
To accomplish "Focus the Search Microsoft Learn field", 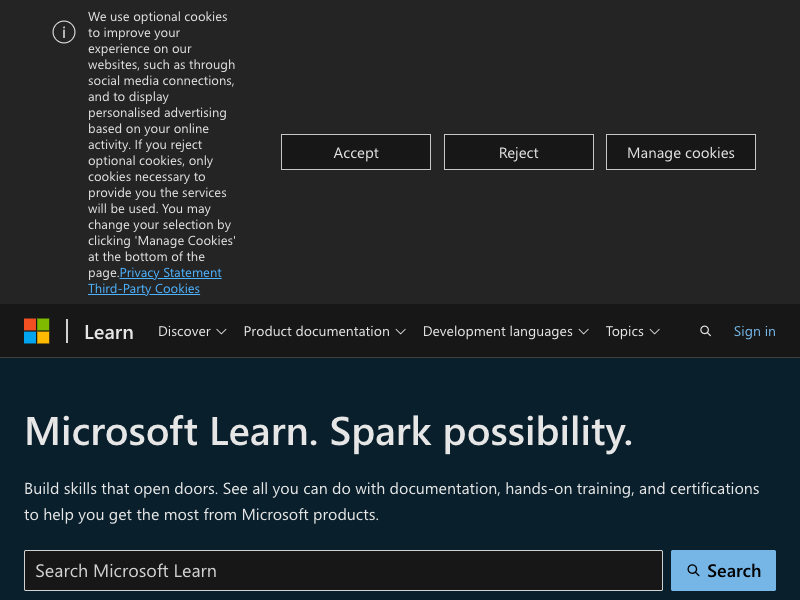I will [x=343, y=570].
